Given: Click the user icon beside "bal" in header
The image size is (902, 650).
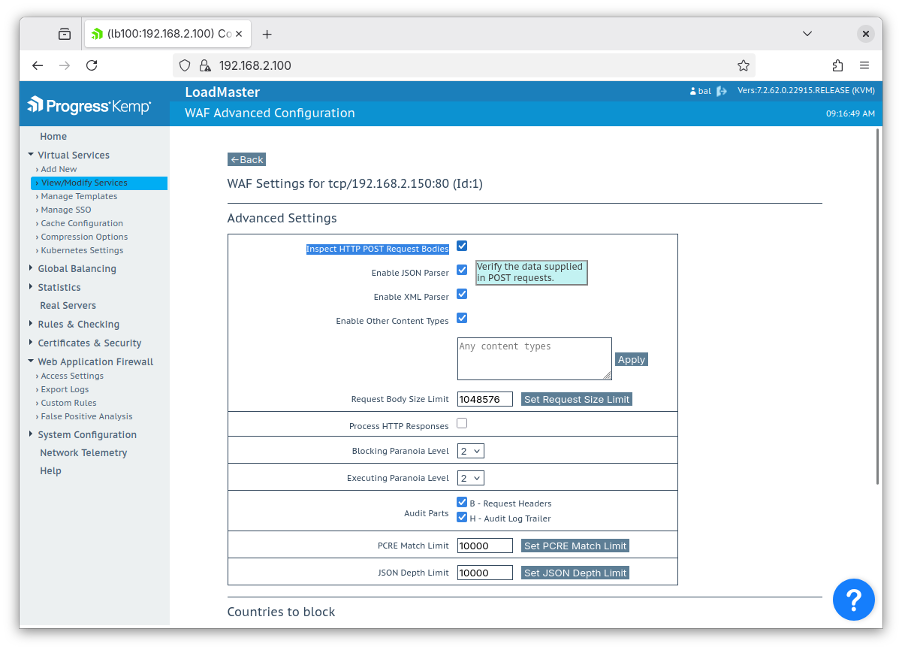Looking at the screenshot, I should pos(693,91).
